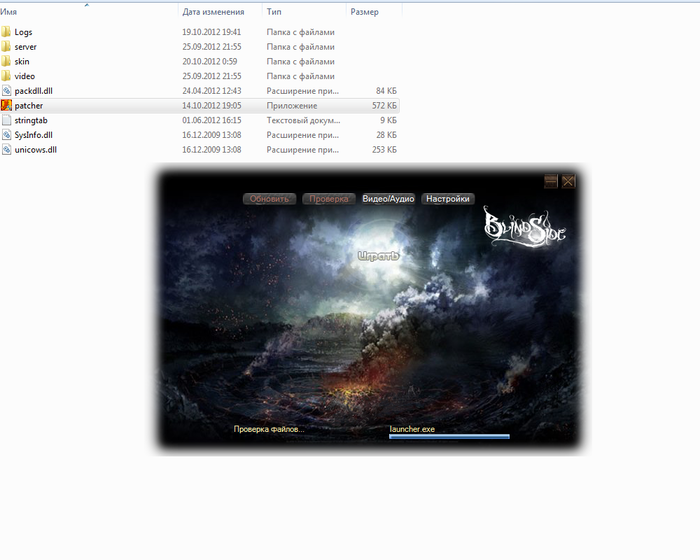Select the Logs folder name
Image resolution: width=700 pixels, height=560 pixels.
[x=23, y=32]
